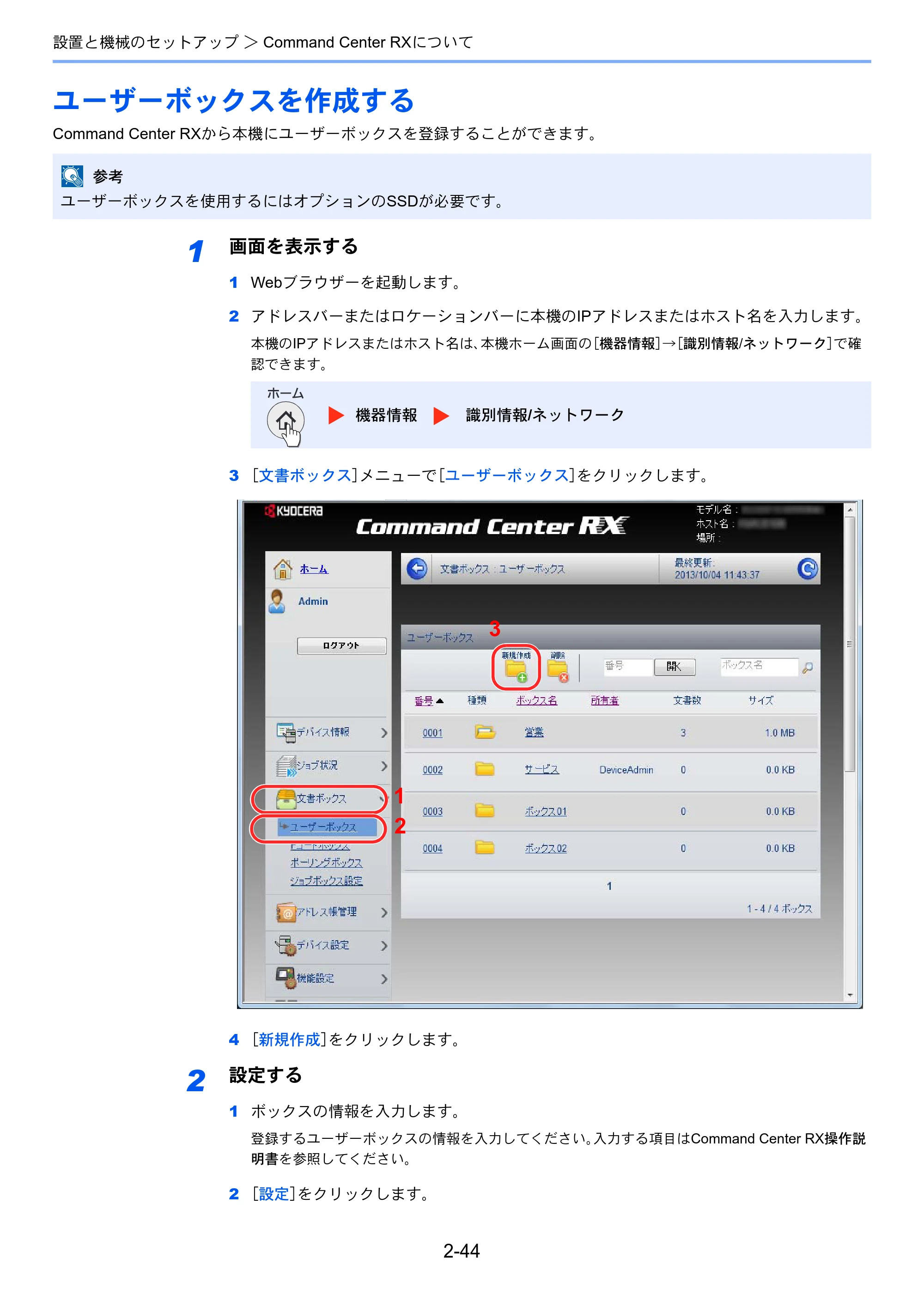Click page number 1 in pagination
This screenshot has height=1307, width=924.
tap(609, 886)
